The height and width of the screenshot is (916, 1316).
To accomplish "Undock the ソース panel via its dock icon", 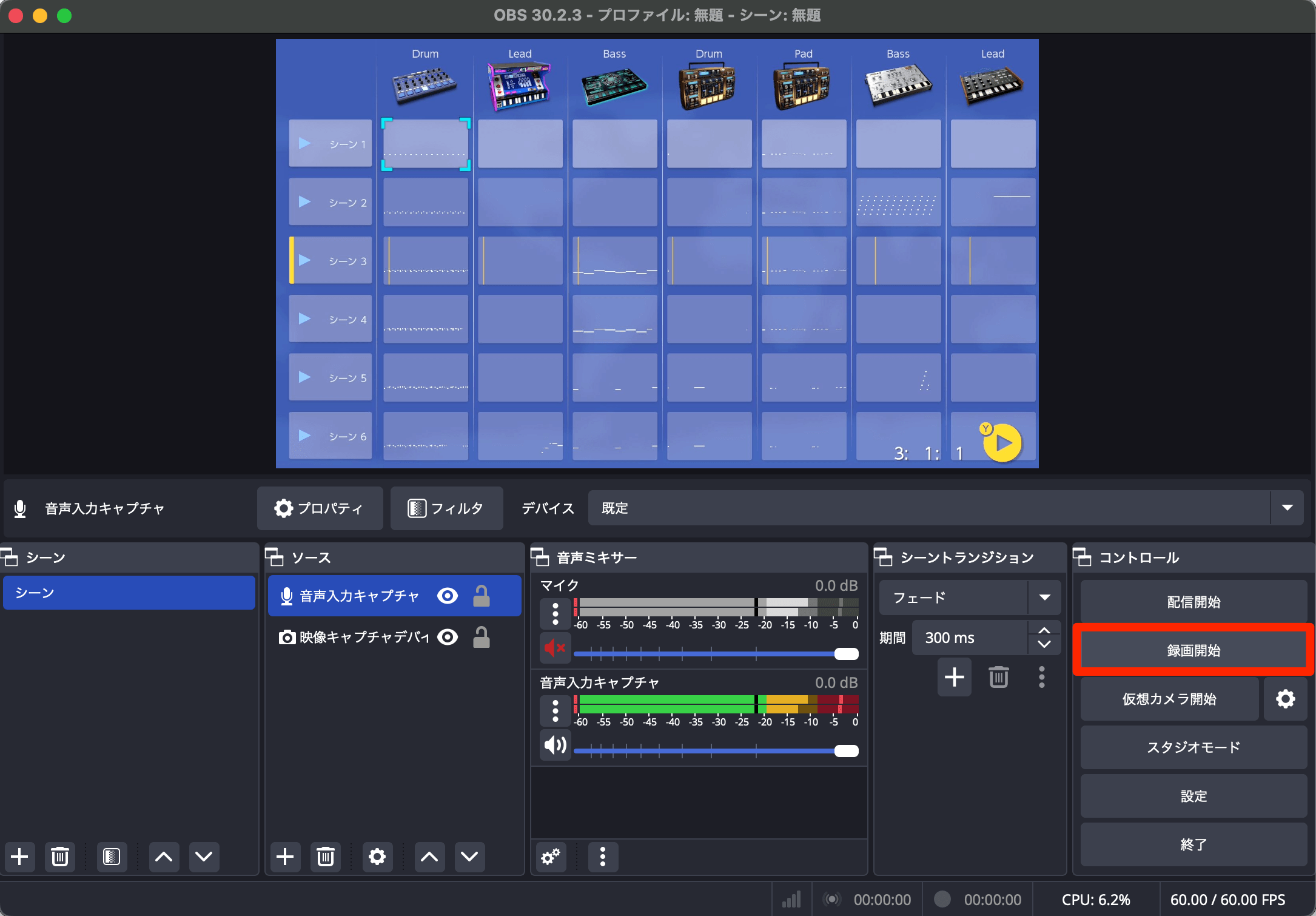I will [x=275, y=557].
